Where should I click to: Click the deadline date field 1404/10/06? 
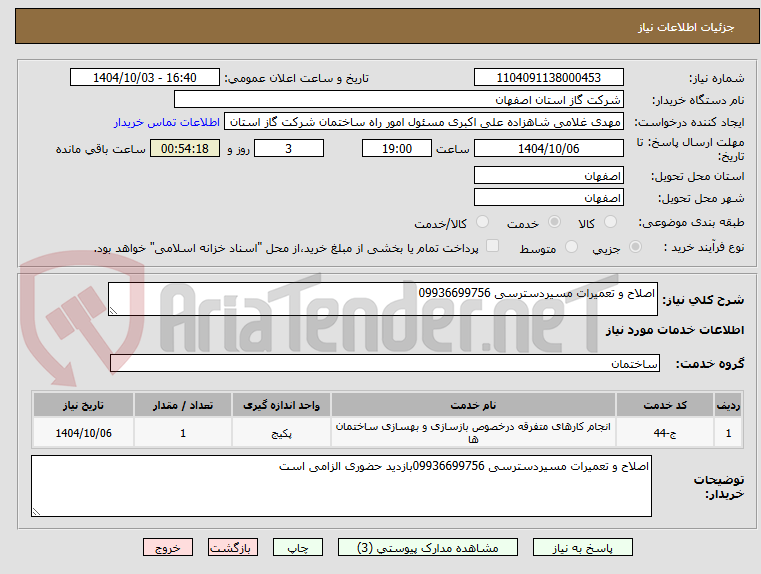(x=548, y=148)
